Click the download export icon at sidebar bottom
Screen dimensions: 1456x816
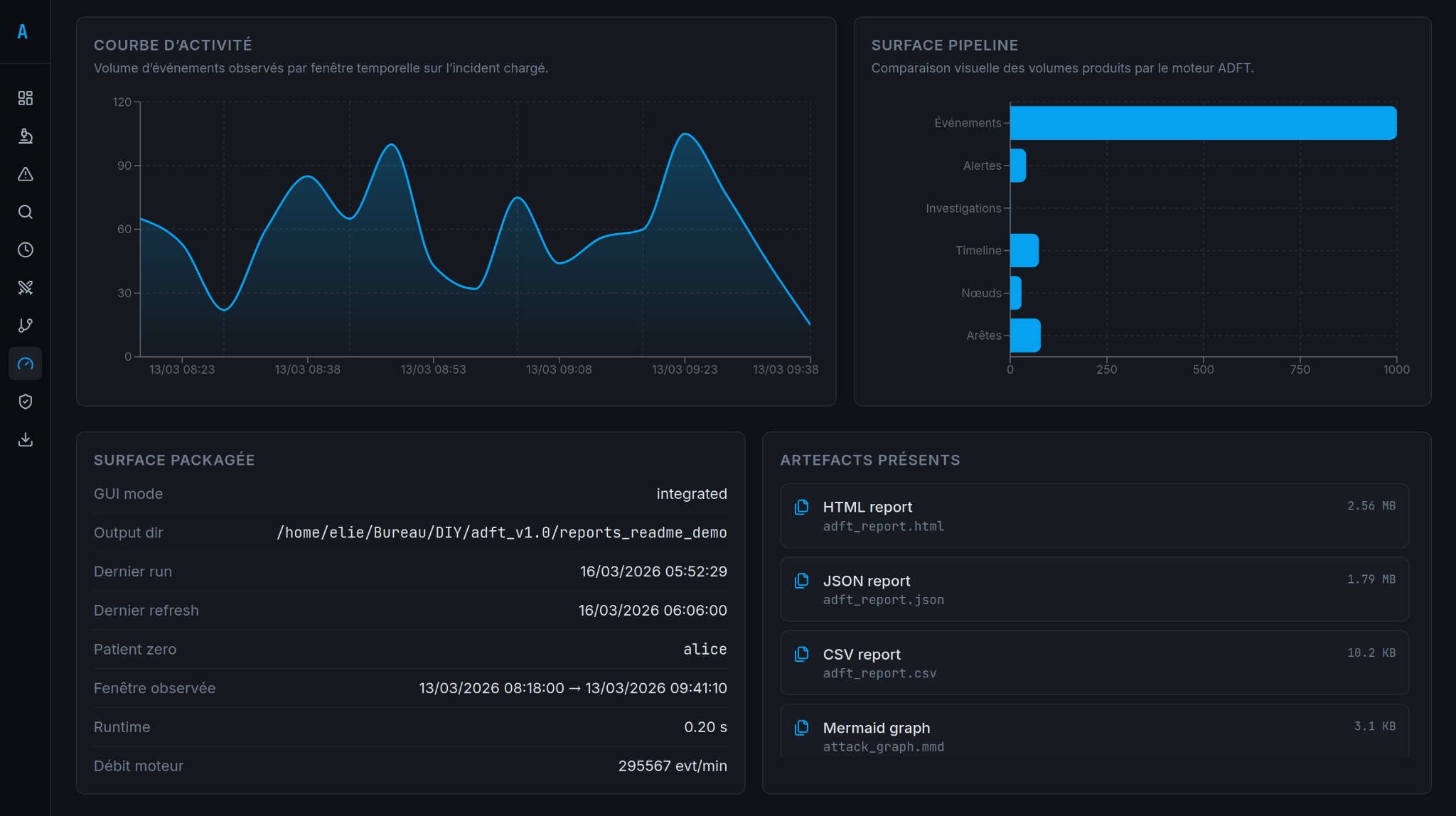coord(26,439)
